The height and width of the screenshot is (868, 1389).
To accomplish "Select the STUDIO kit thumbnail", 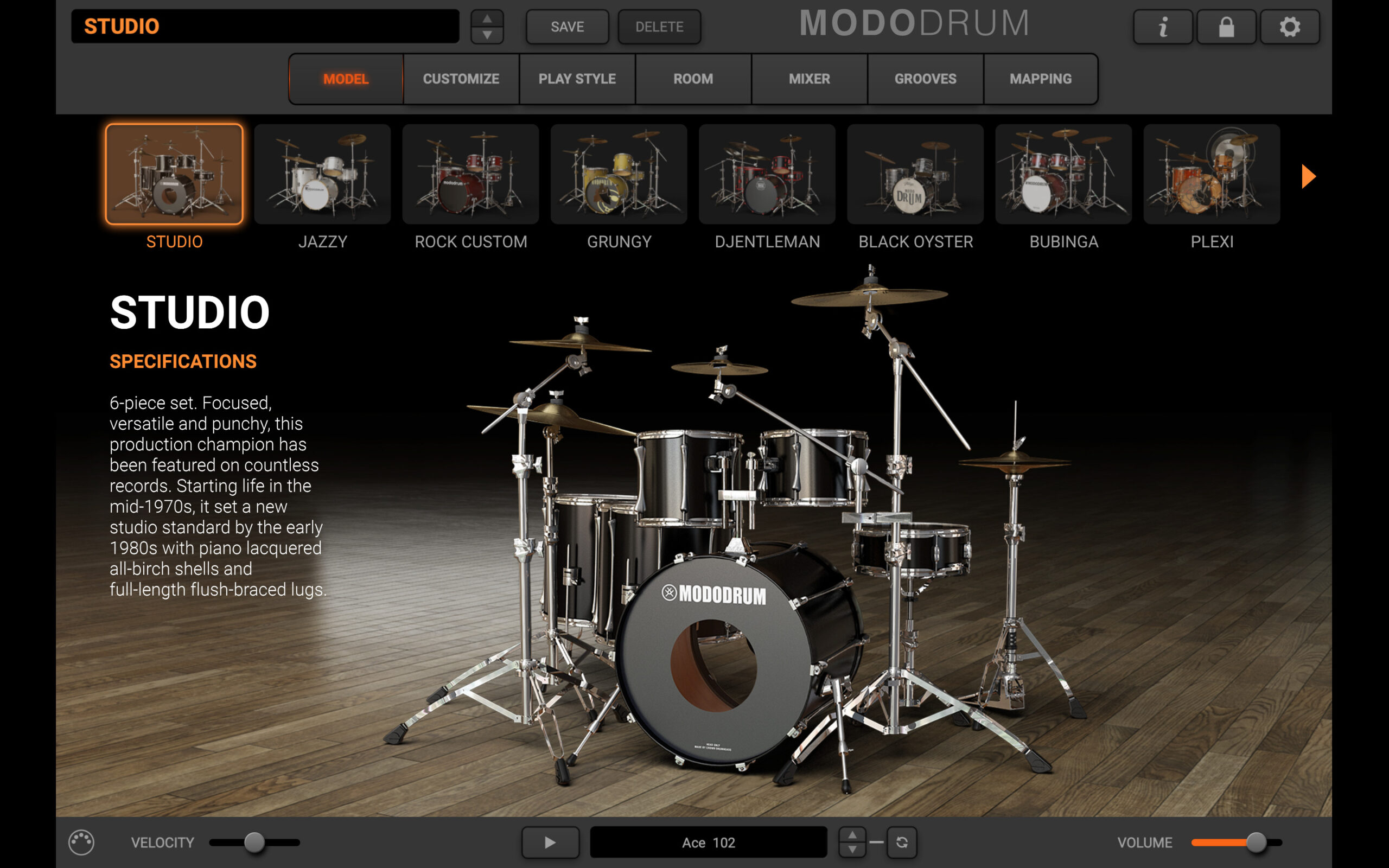I will click(174, 174).
